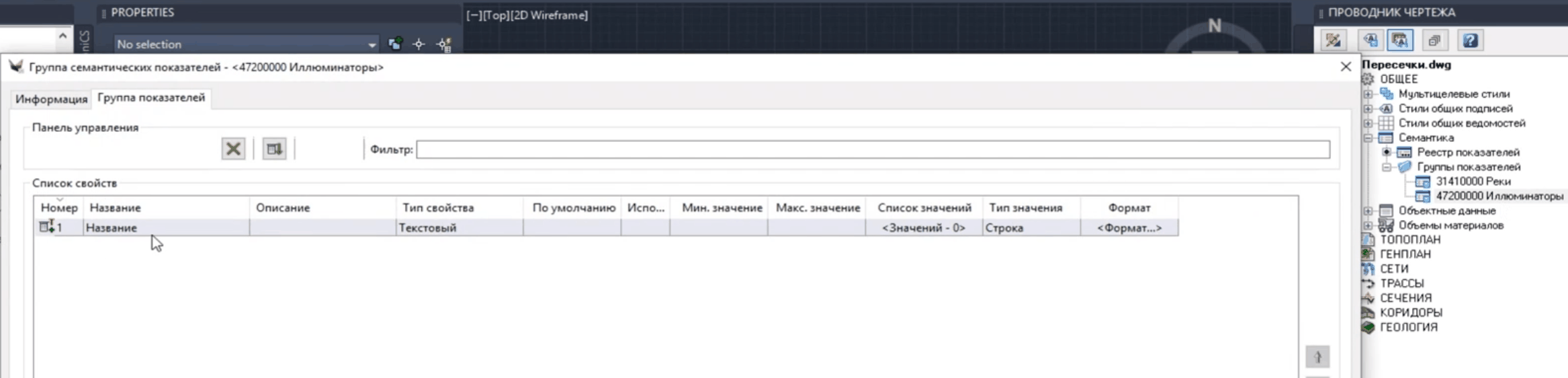
Task: Click the Quick Select icon in Properties
Action: pos(444,44)
